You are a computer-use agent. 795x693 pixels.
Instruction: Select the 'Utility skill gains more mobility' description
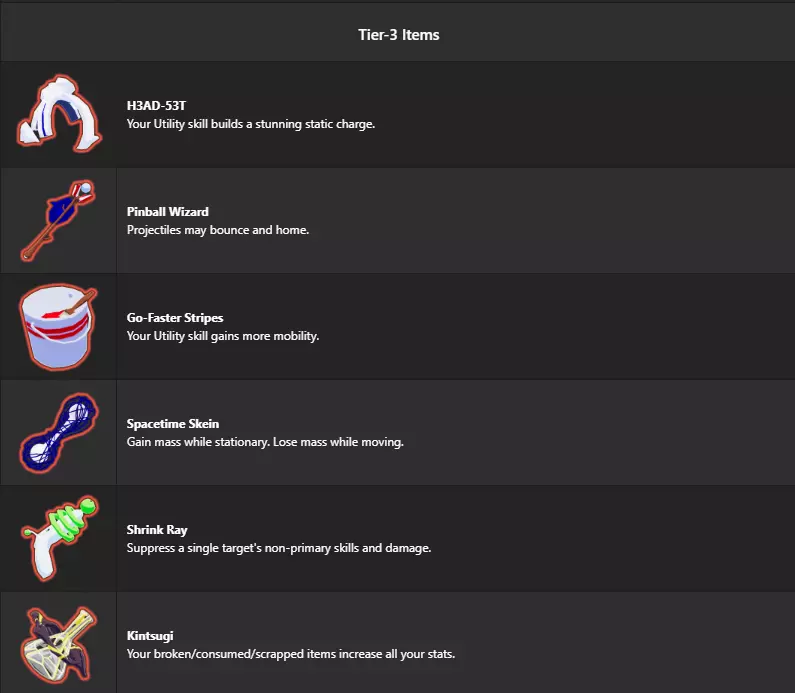[x=223, y=336]
